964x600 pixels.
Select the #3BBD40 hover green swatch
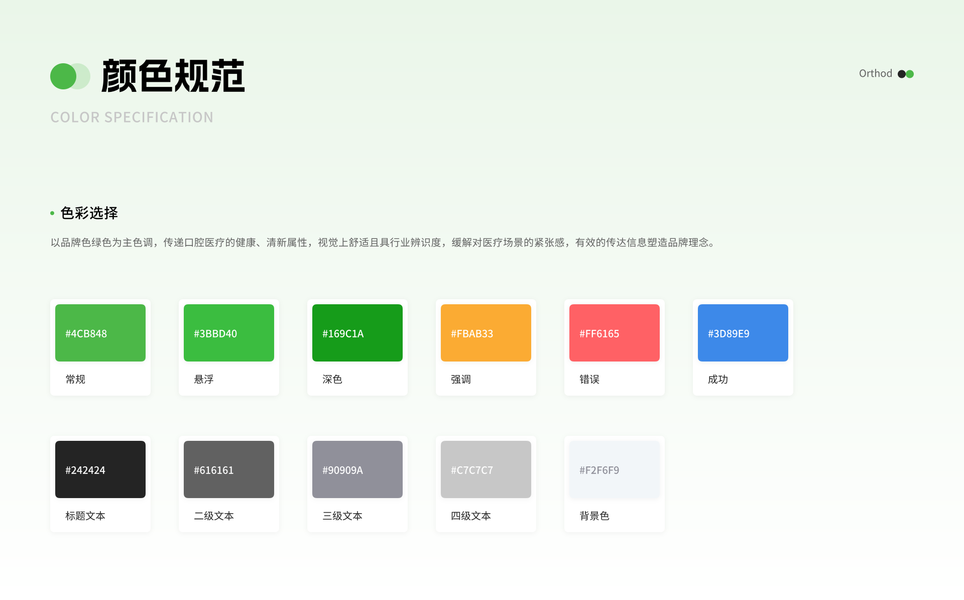229,333
